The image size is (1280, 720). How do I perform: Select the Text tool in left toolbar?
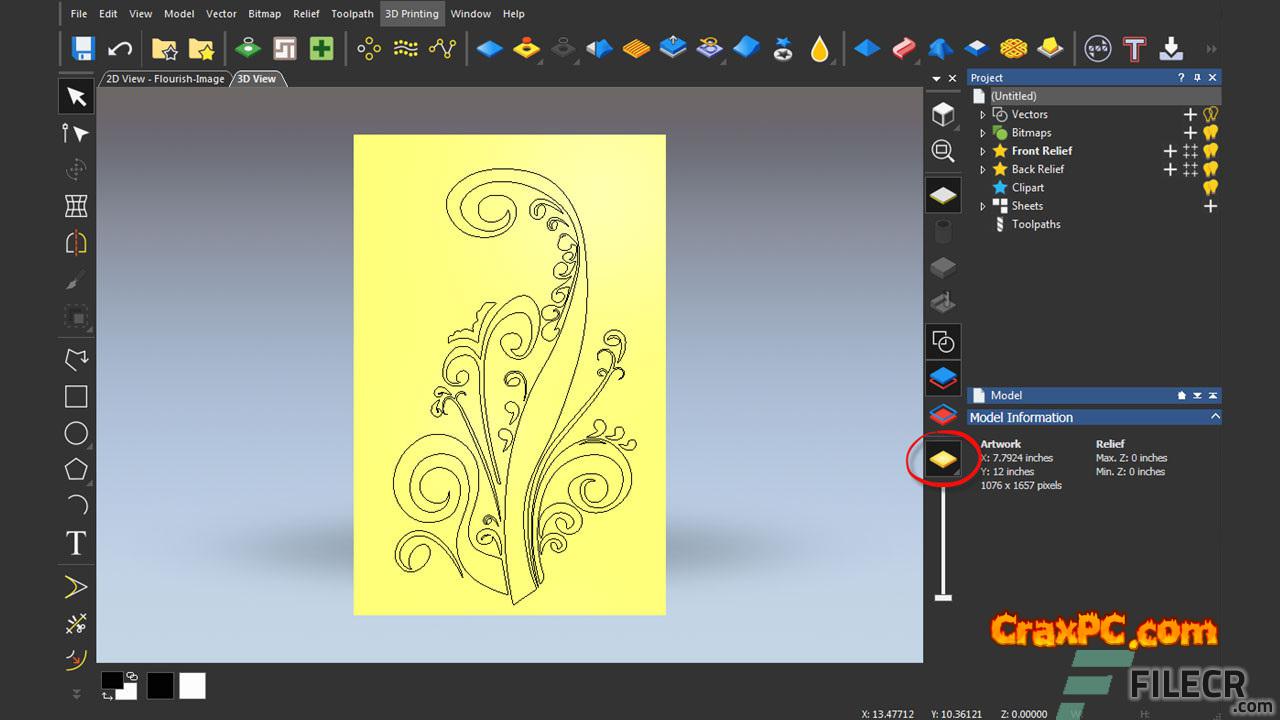(76, 543)
